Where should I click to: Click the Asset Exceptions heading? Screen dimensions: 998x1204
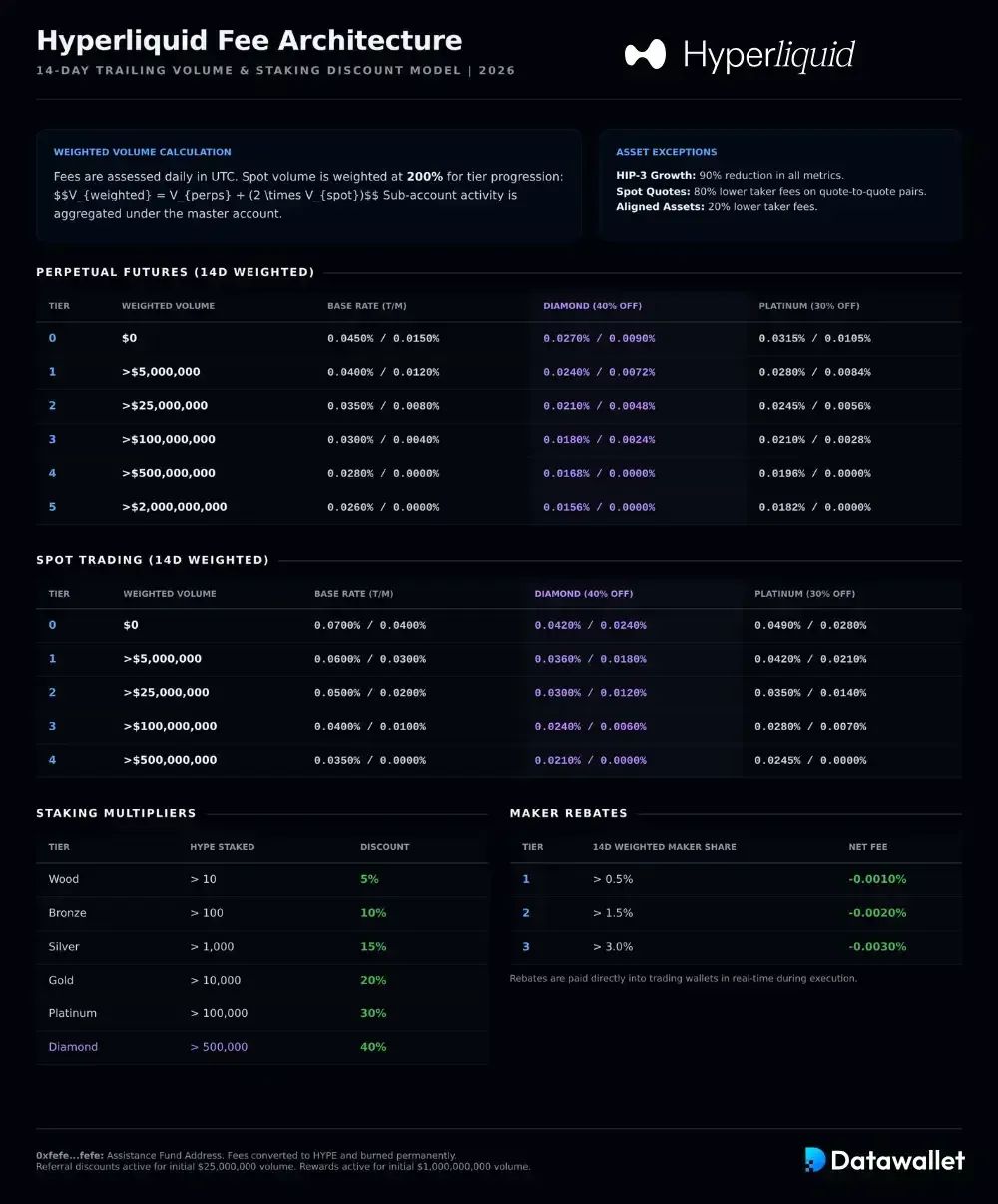pyautogui.click(x=667, y=152)
